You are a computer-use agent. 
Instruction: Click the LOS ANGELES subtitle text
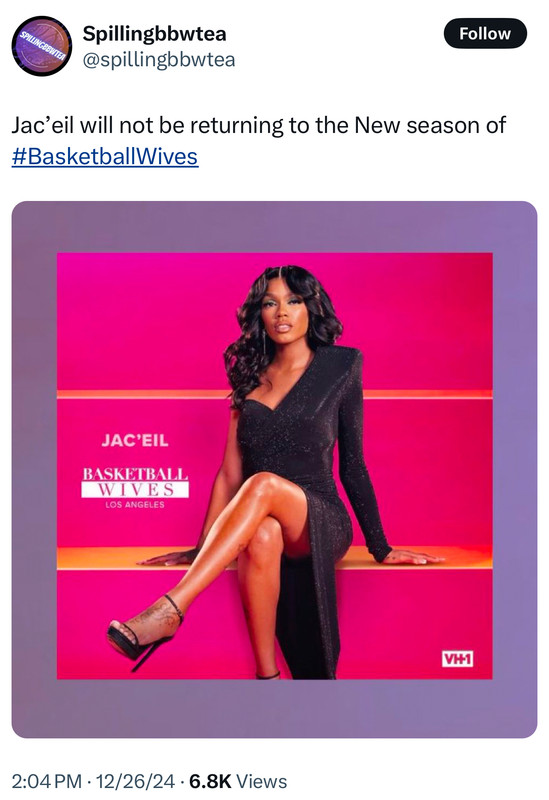[135, 505]
